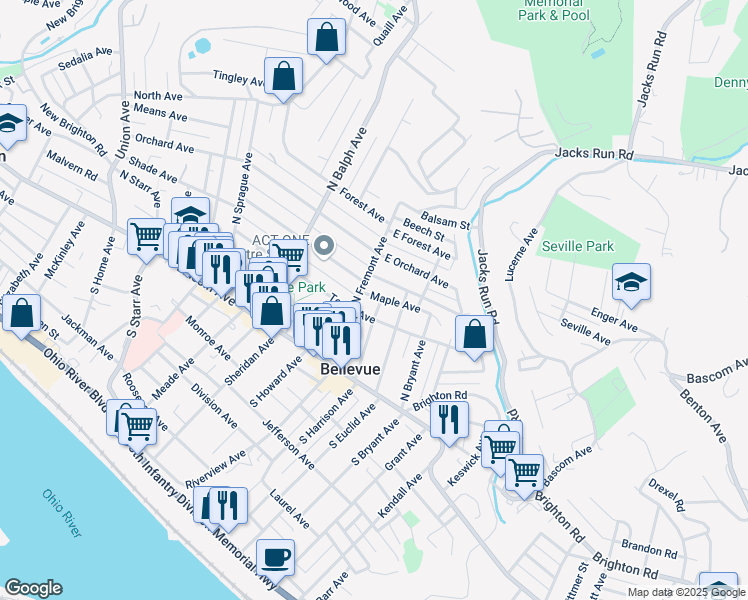Open the restaurant marker near Brighton Rd label

[x=449, y=423]
